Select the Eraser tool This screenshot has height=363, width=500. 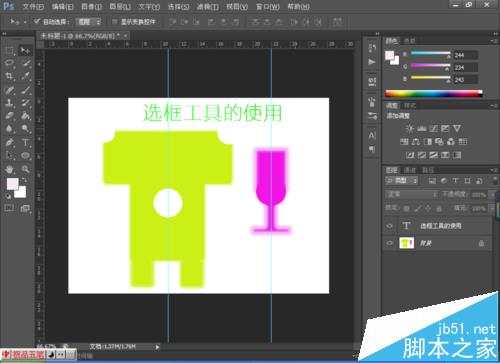9,116
